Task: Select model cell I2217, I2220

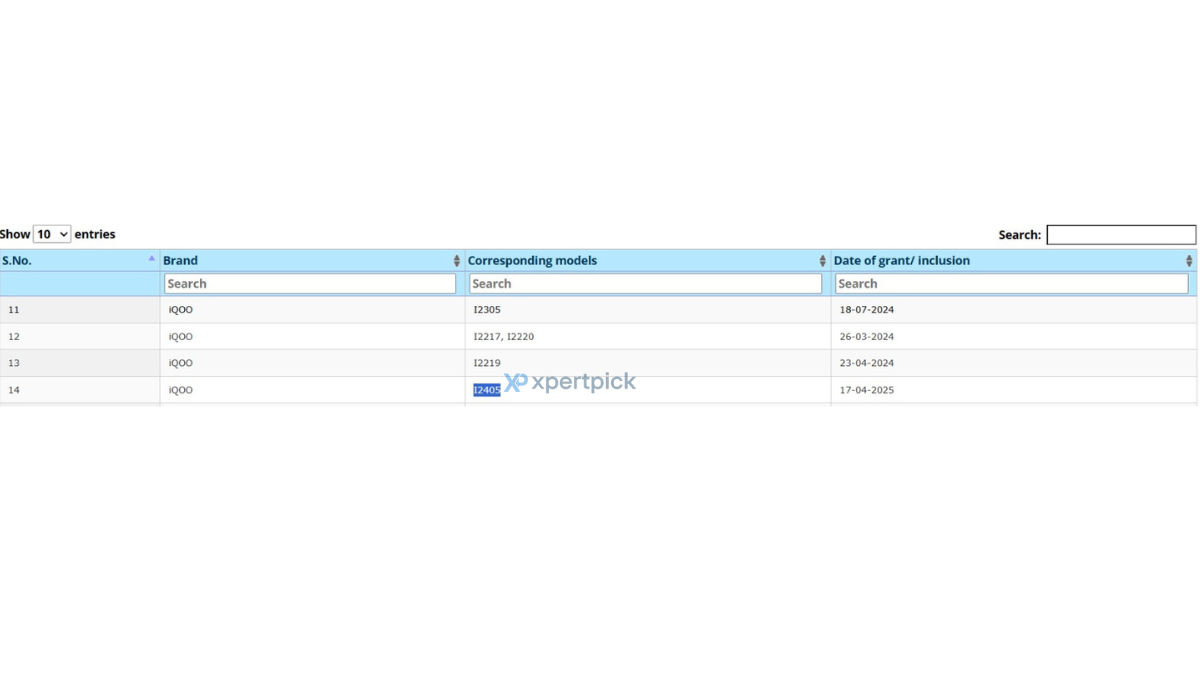Action: pos(648,337)
